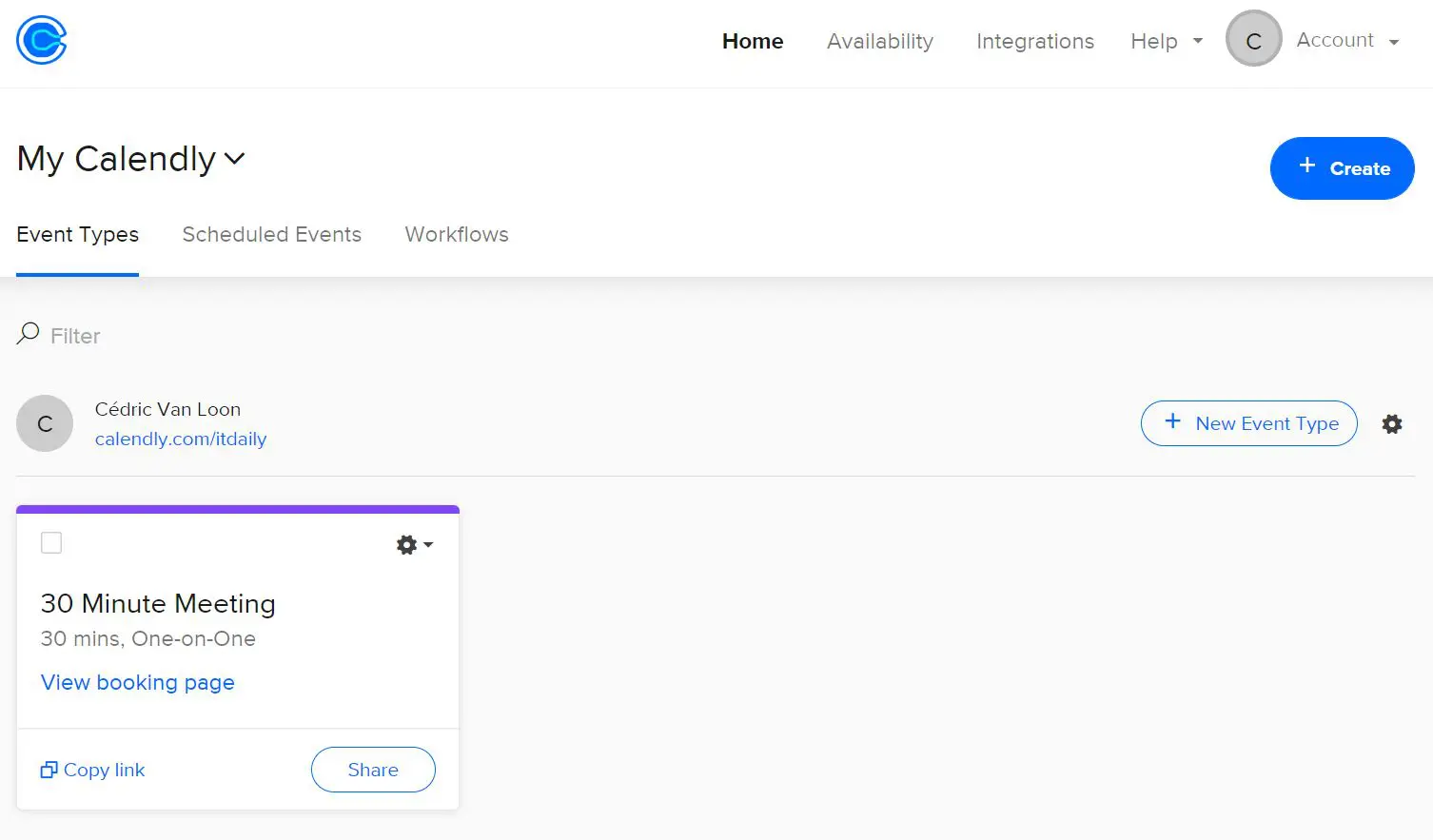This screenshot has height=840, width=1433.
Task: Switch to Scheduled Events tab
Action: 272,234
